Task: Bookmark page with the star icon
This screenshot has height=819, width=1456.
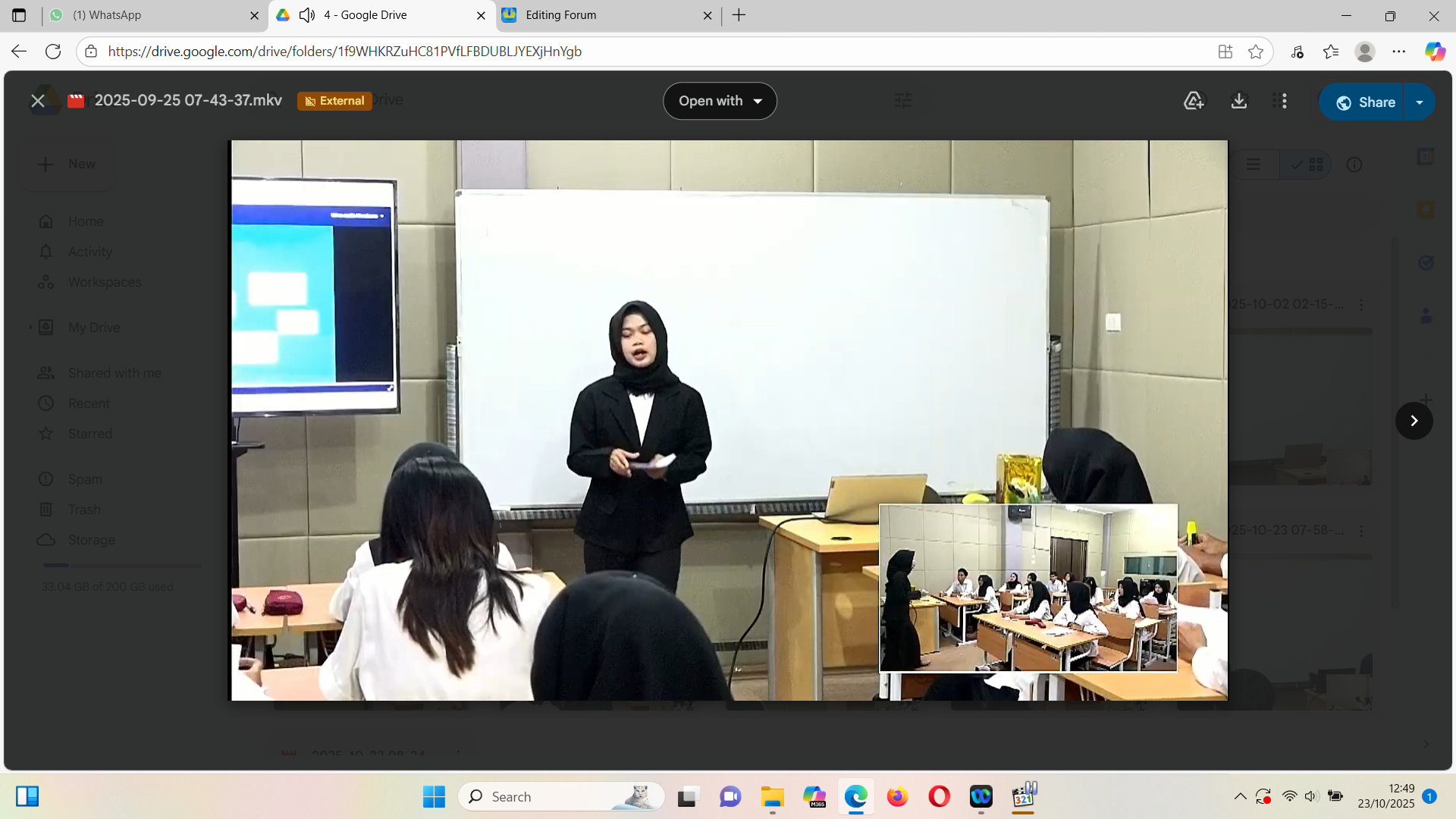Action: pos(1256,52)
